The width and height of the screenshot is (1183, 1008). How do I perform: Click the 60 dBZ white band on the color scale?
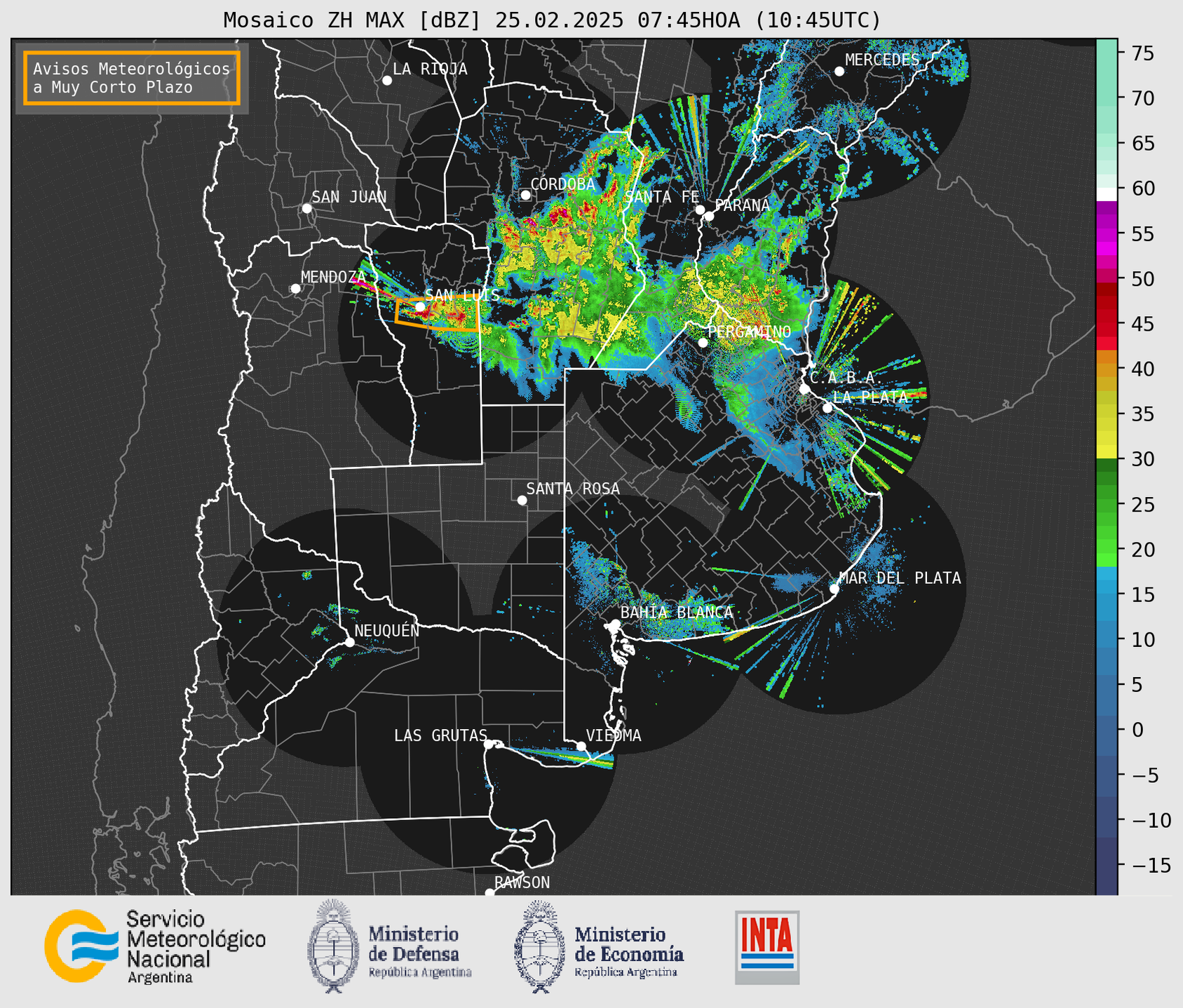pyautogui.click(x=1107, y=194)
